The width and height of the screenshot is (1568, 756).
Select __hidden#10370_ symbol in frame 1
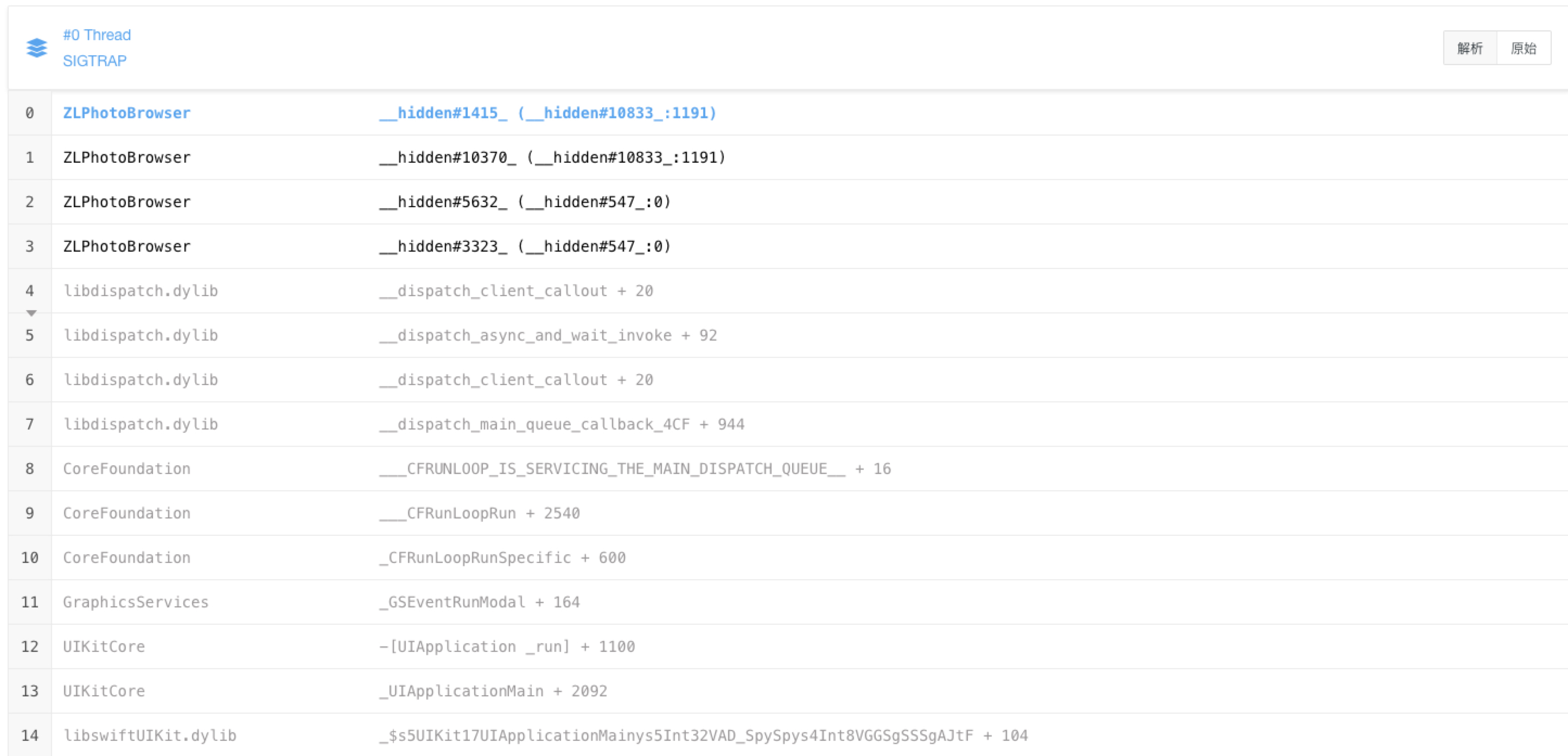pyautogui.click(x=448, y=157)
